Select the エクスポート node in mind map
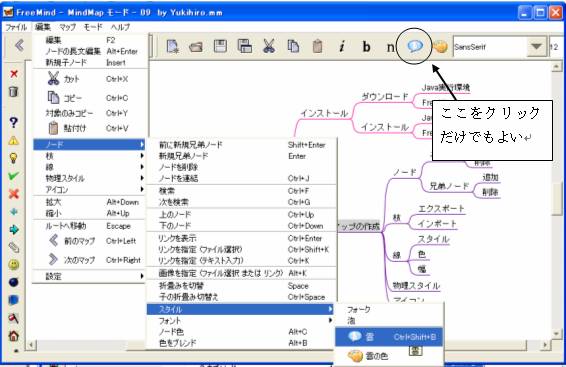 pos(441,209)
